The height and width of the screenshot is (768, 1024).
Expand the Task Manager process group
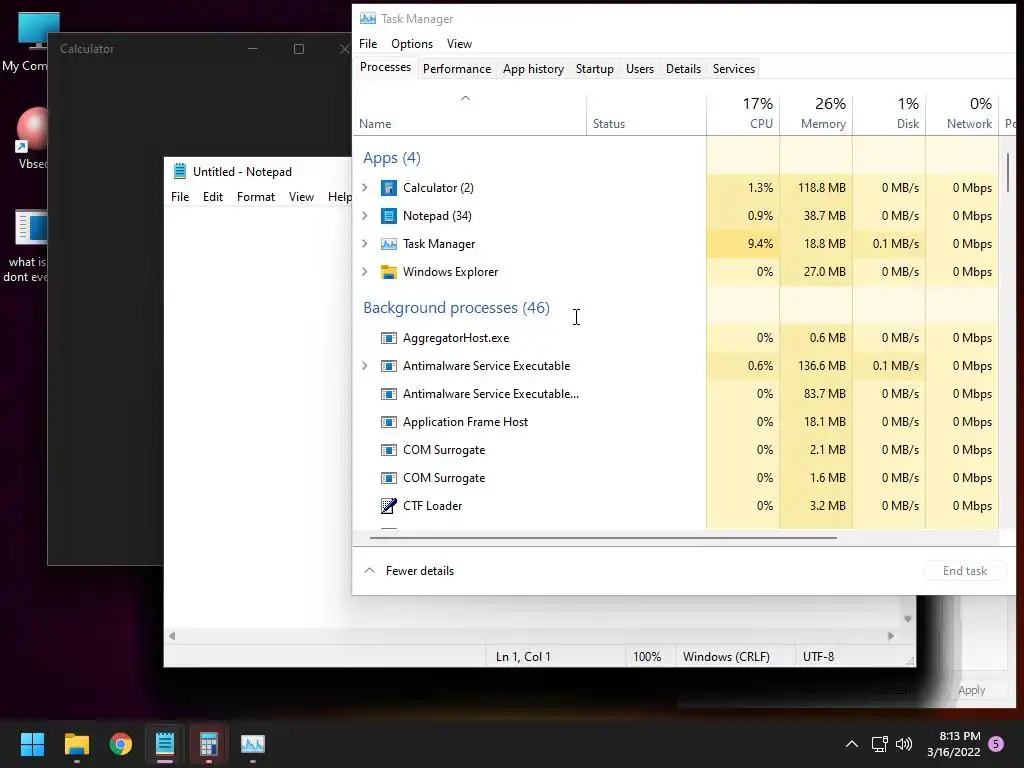click(365, 244)
